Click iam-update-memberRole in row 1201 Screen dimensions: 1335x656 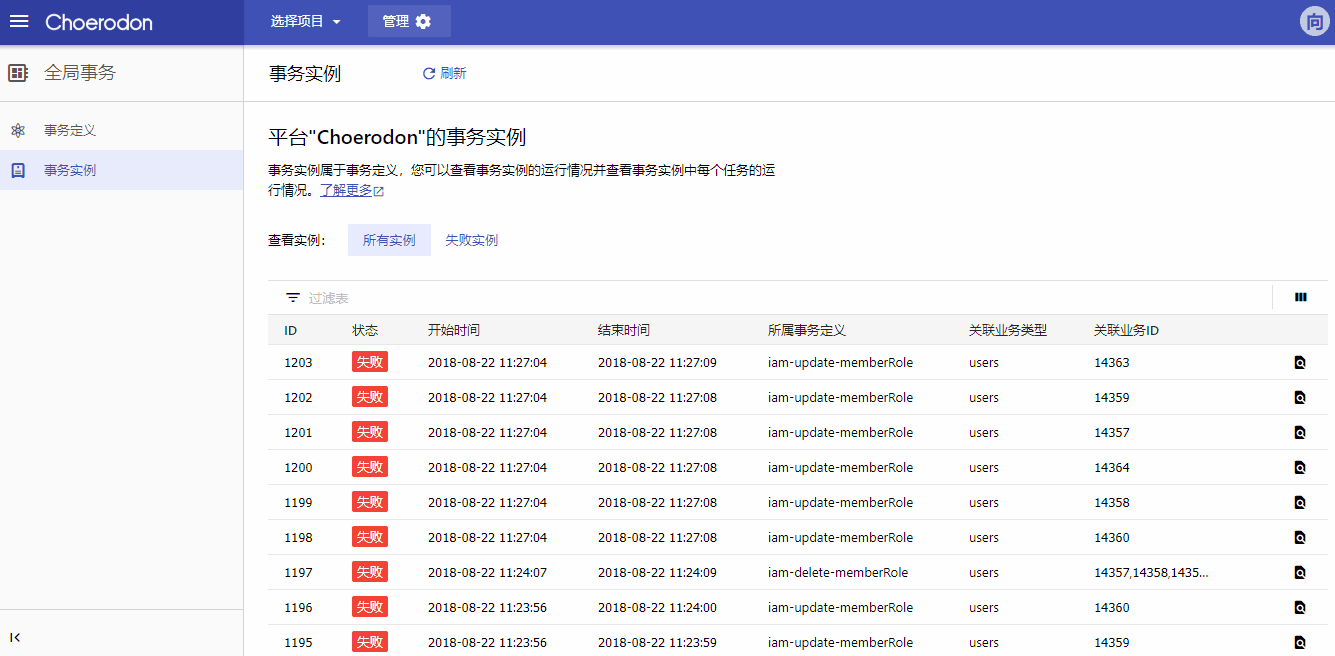pos(840,432)
